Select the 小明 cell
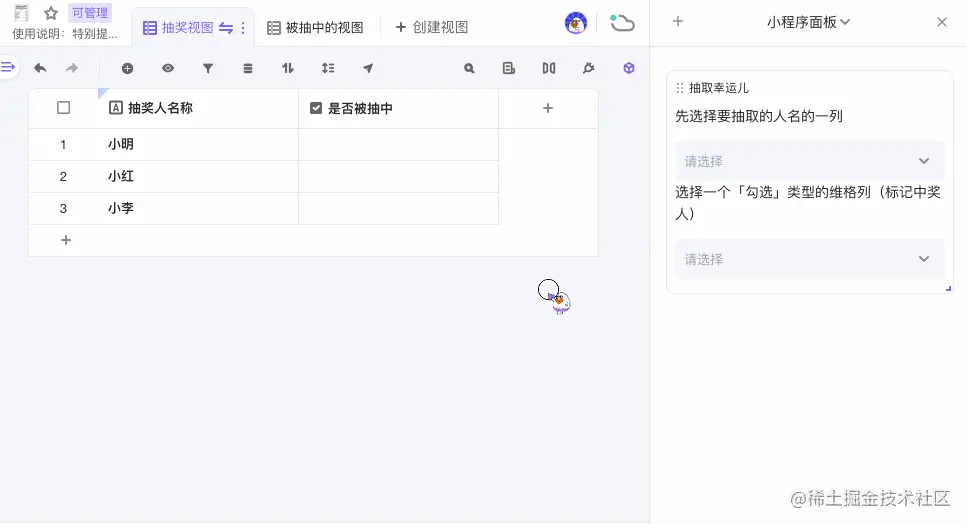This screenshot has height=524, width=967. coord(199,145)
